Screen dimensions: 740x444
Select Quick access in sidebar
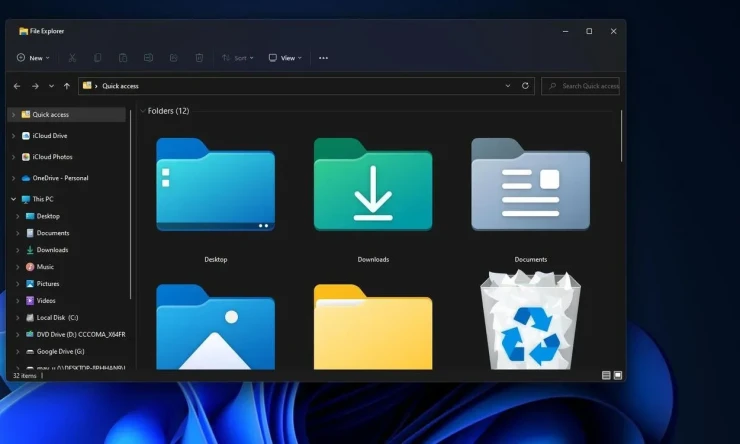67,115
